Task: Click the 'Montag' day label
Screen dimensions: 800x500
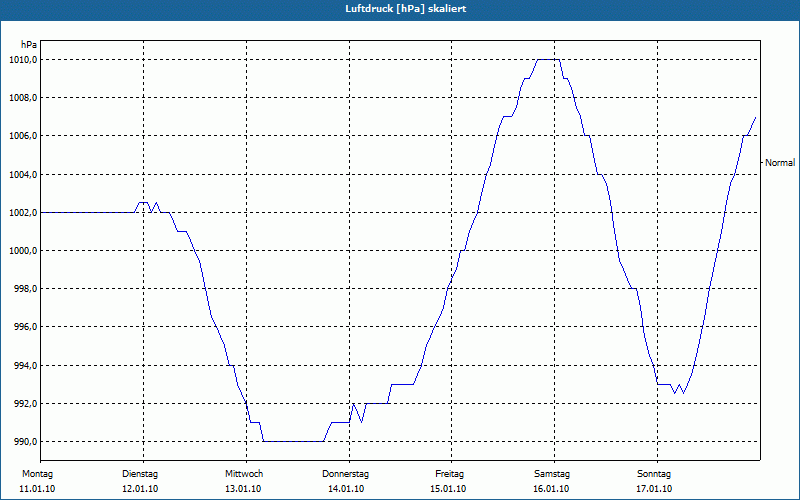Action: tap(37, 474)
